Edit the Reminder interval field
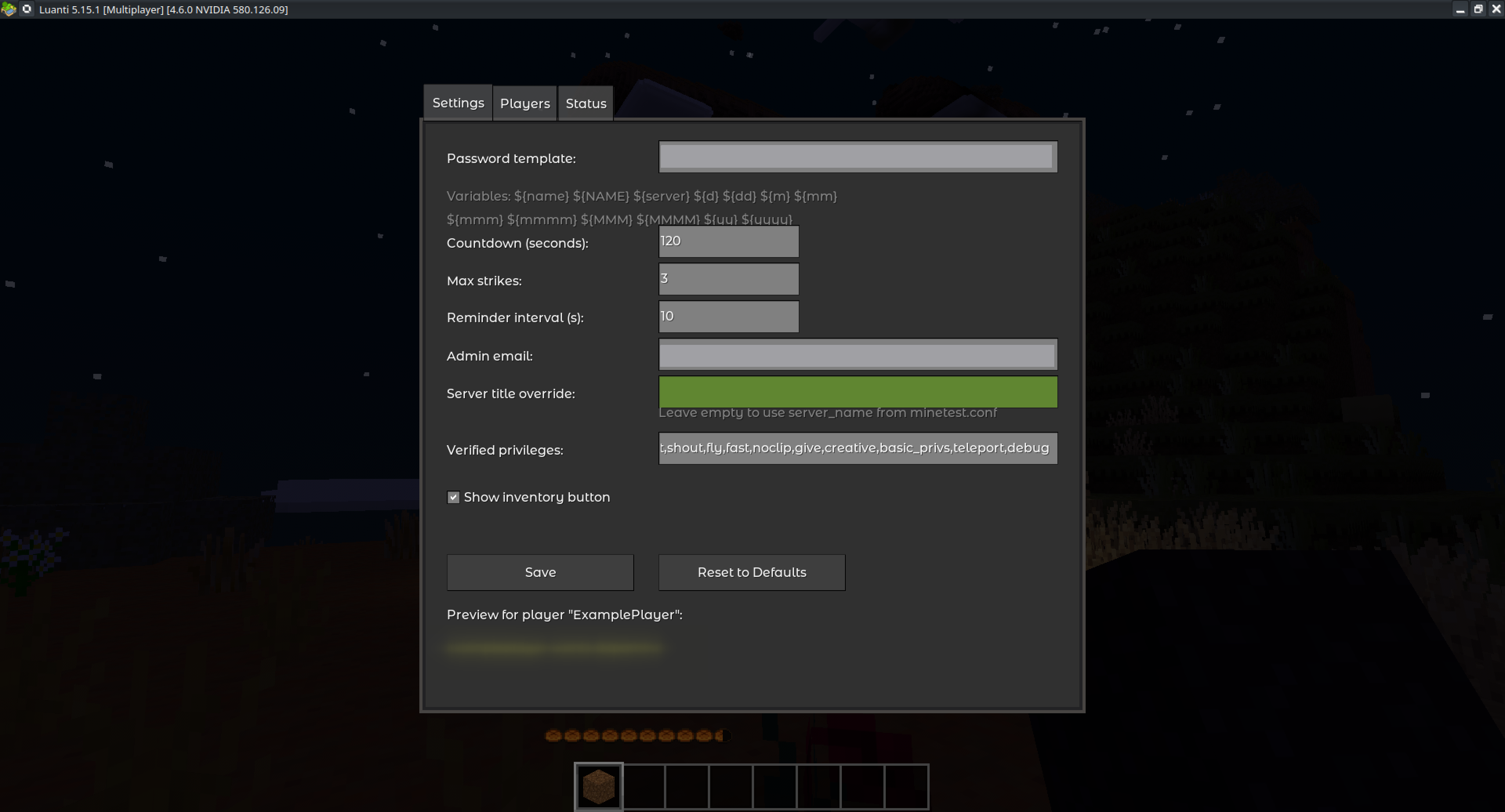This screenshot has width=1505, height=812. coord(728,317)
